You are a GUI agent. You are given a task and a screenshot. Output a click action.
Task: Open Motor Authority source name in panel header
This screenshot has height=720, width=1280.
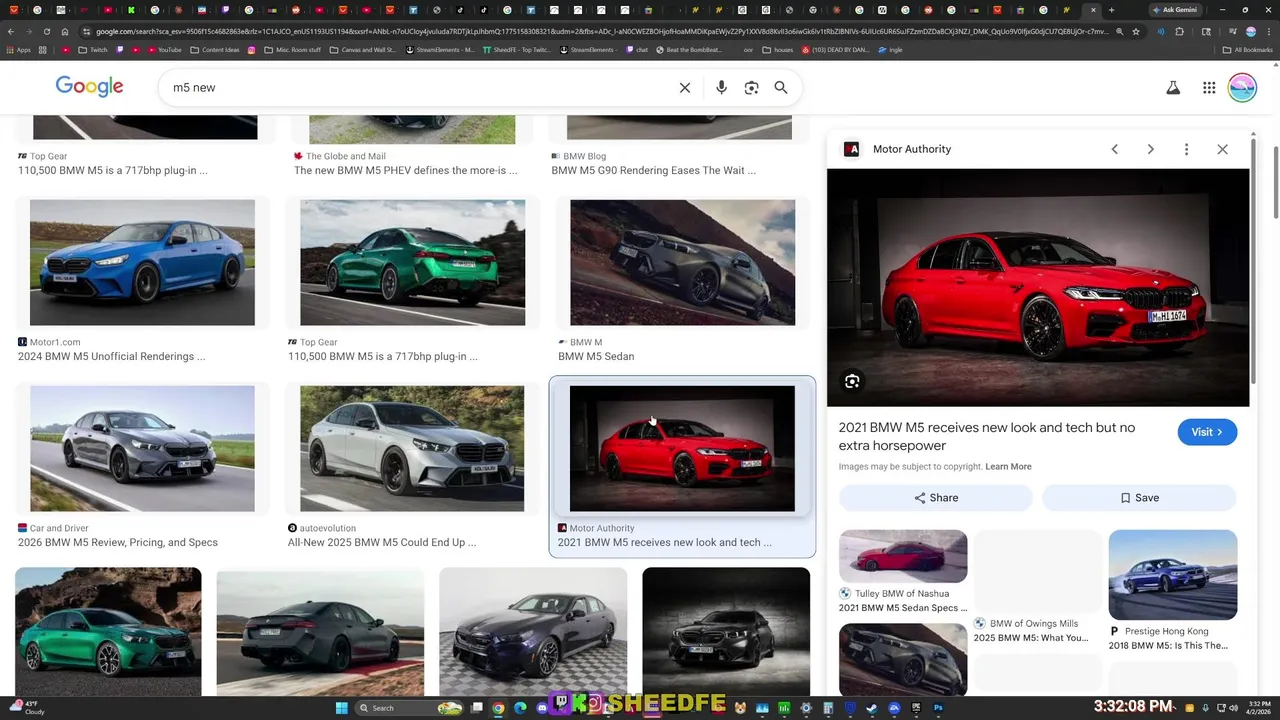(911, 149)
